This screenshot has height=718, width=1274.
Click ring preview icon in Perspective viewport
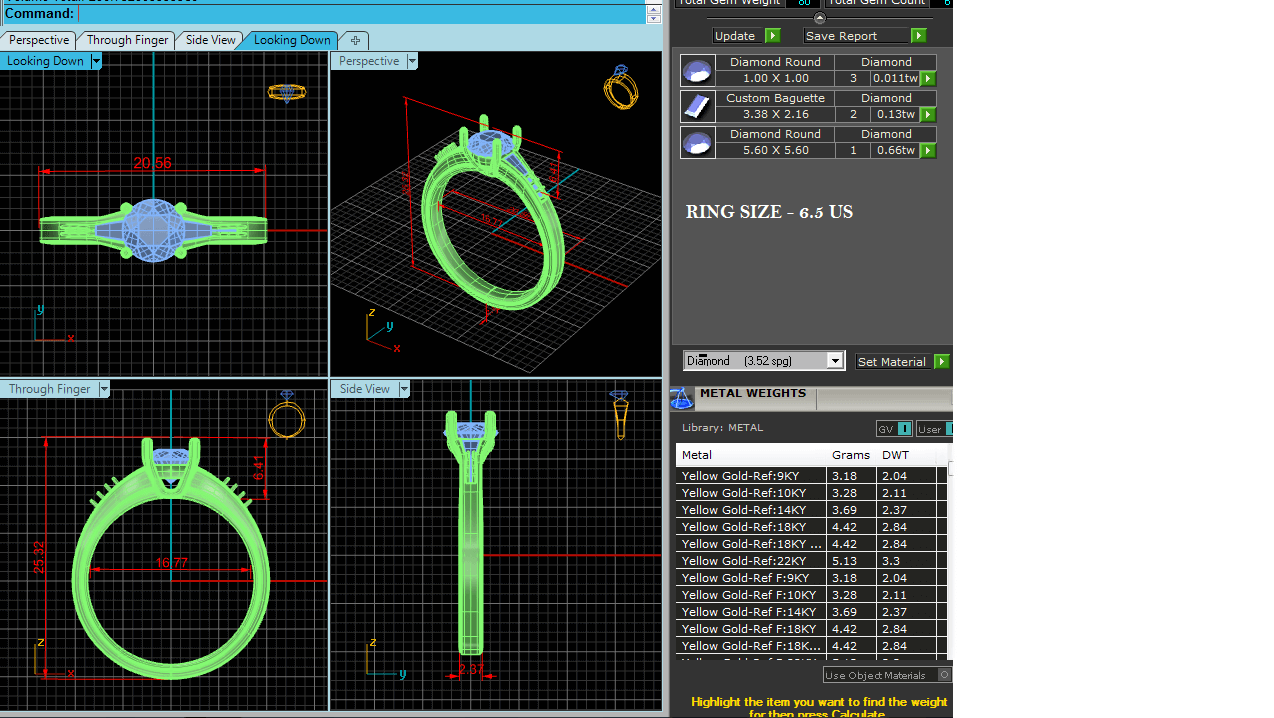621,87
